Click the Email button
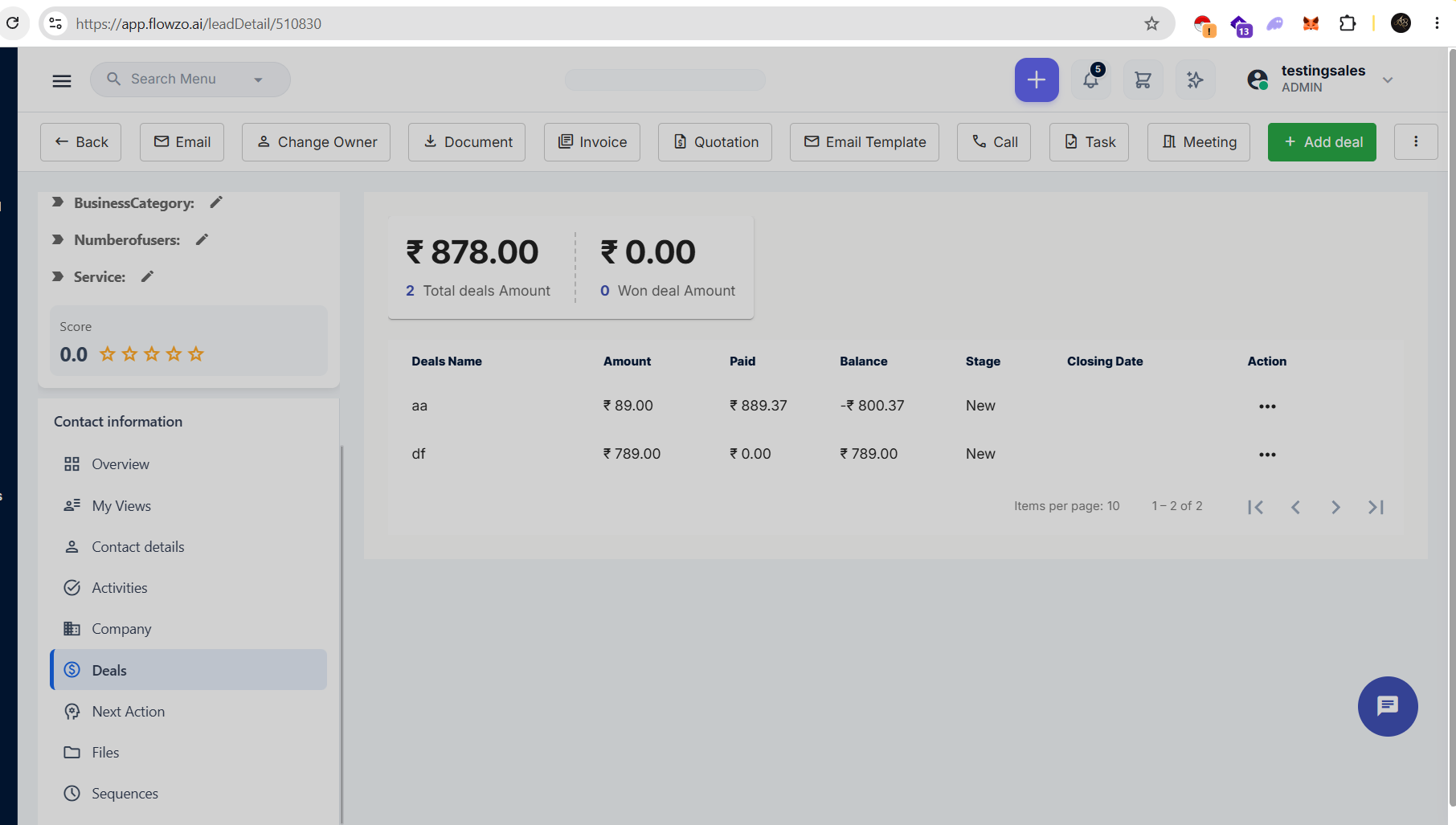1456x825 pixels. (x=182, y=142)
